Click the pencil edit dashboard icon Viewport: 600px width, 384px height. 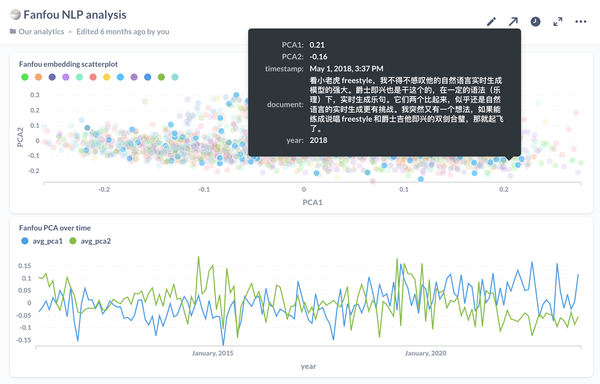point(491,22)
